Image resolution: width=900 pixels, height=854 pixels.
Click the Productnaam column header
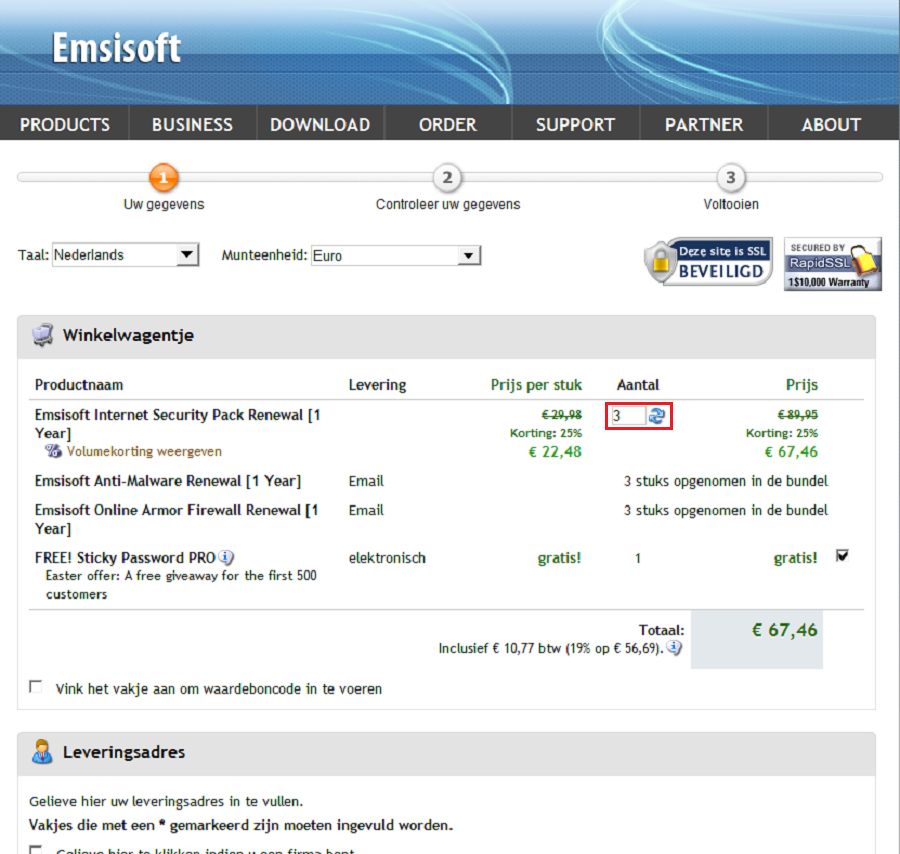coord(79,385)
